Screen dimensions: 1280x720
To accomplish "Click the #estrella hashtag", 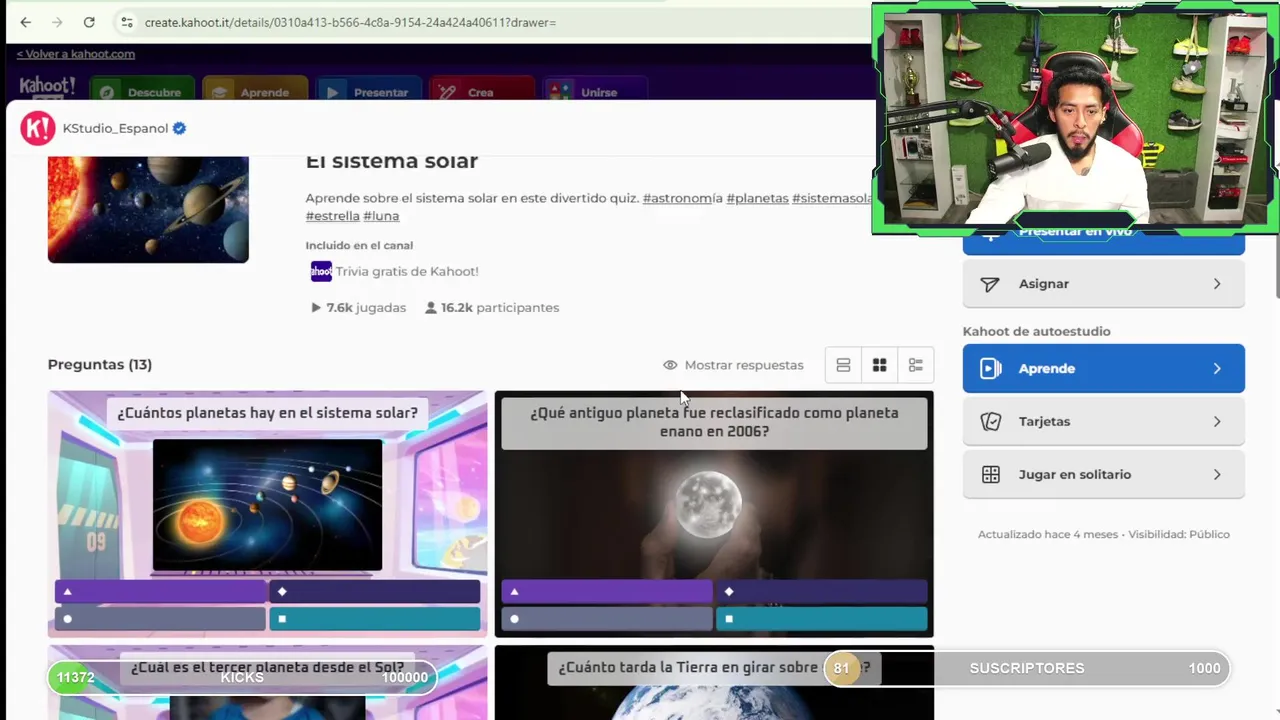I will click(x=332, y=216).
